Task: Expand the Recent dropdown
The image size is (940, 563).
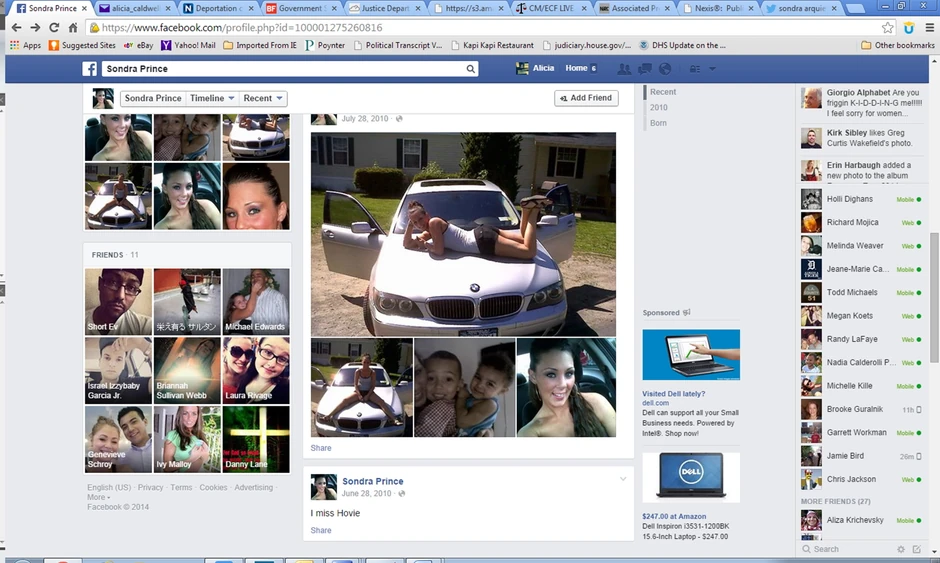Action: (x=264, y=98)
